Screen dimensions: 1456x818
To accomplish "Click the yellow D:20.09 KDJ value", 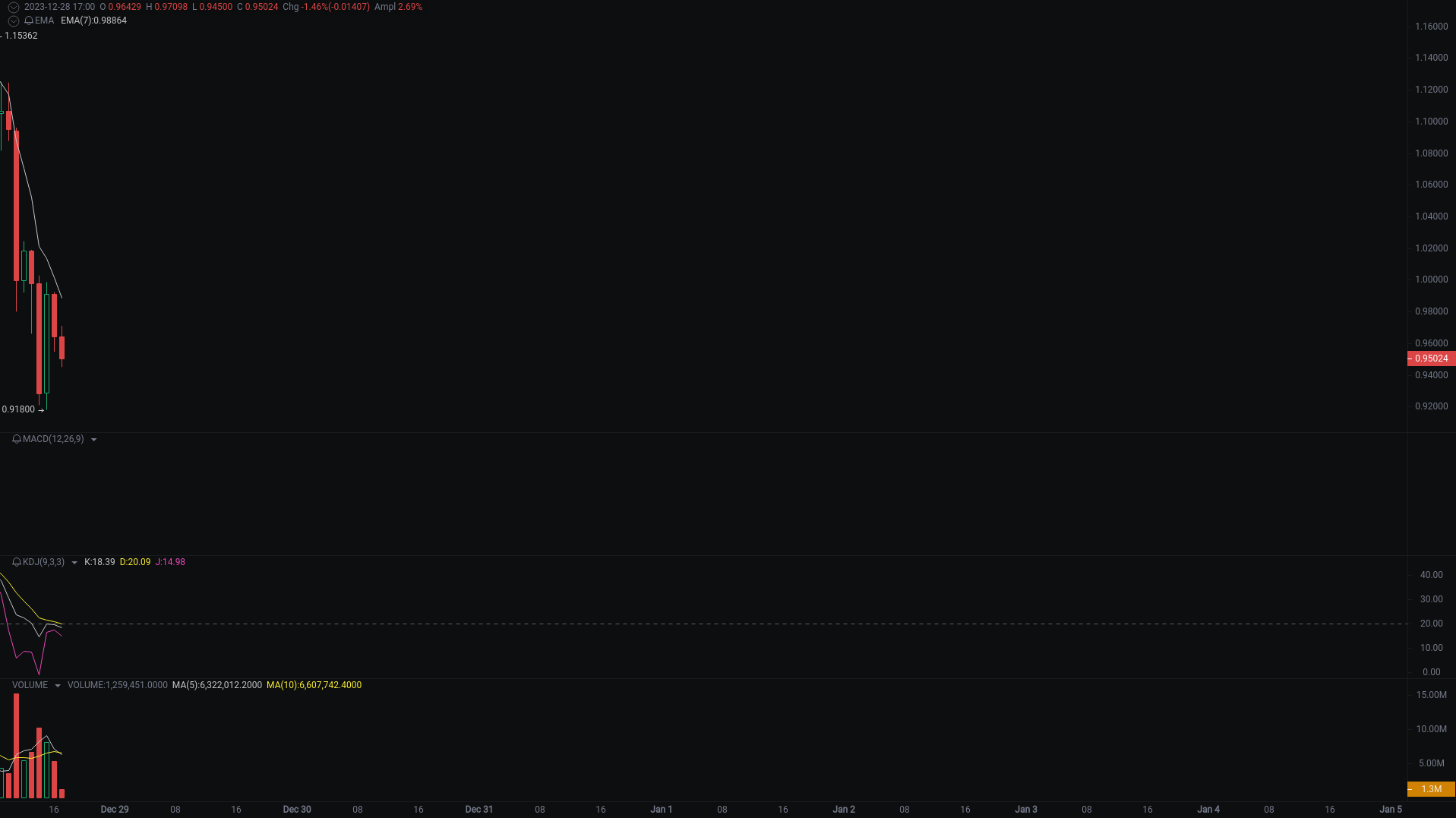I will tap(134, 562).
